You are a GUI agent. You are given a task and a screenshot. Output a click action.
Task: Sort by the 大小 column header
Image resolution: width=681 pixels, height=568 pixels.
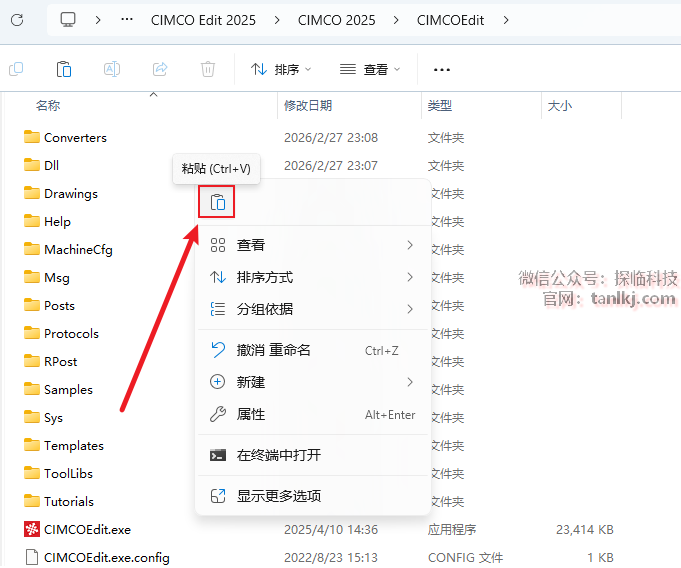pyautogui.click(x=559, y=106)
